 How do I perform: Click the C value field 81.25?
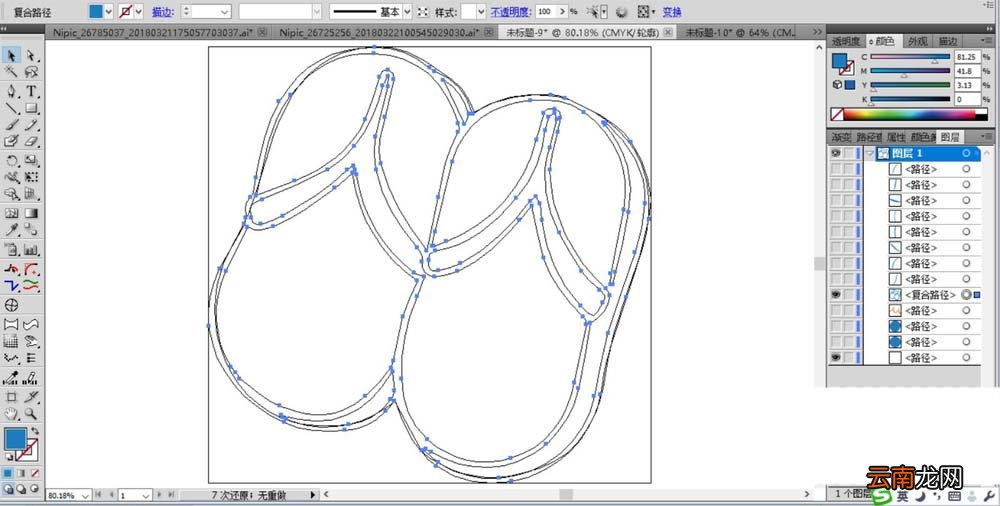pos(967,57)
